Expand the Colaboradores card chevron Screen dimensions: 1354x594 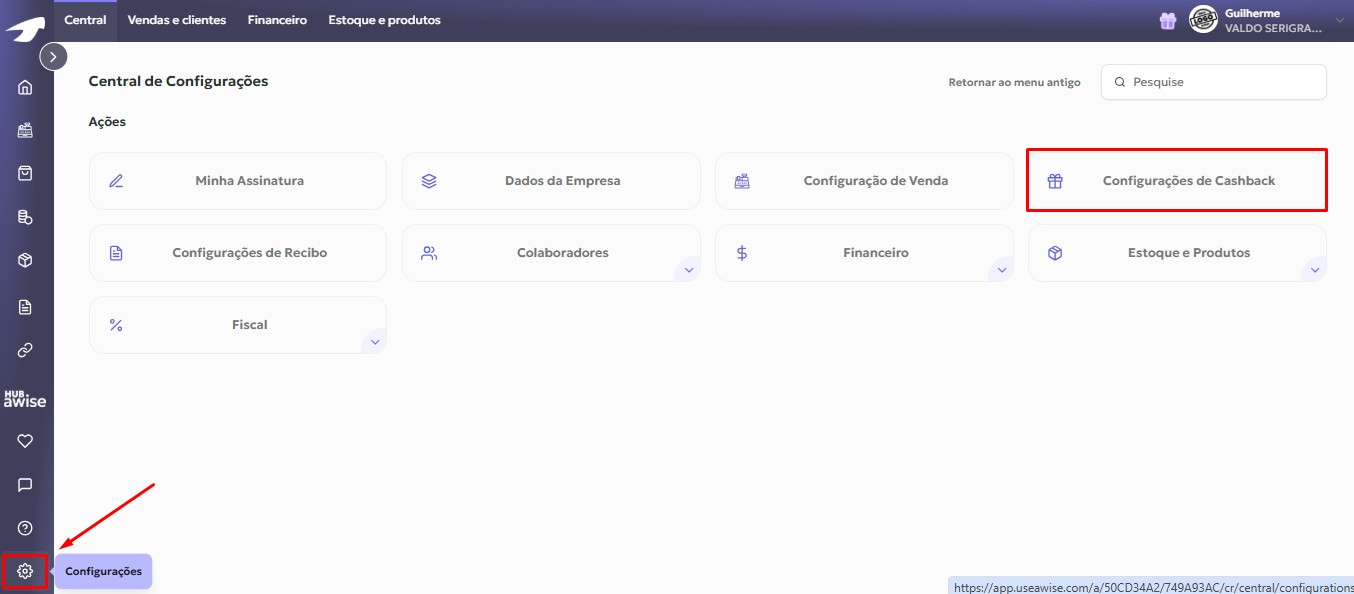688,270
